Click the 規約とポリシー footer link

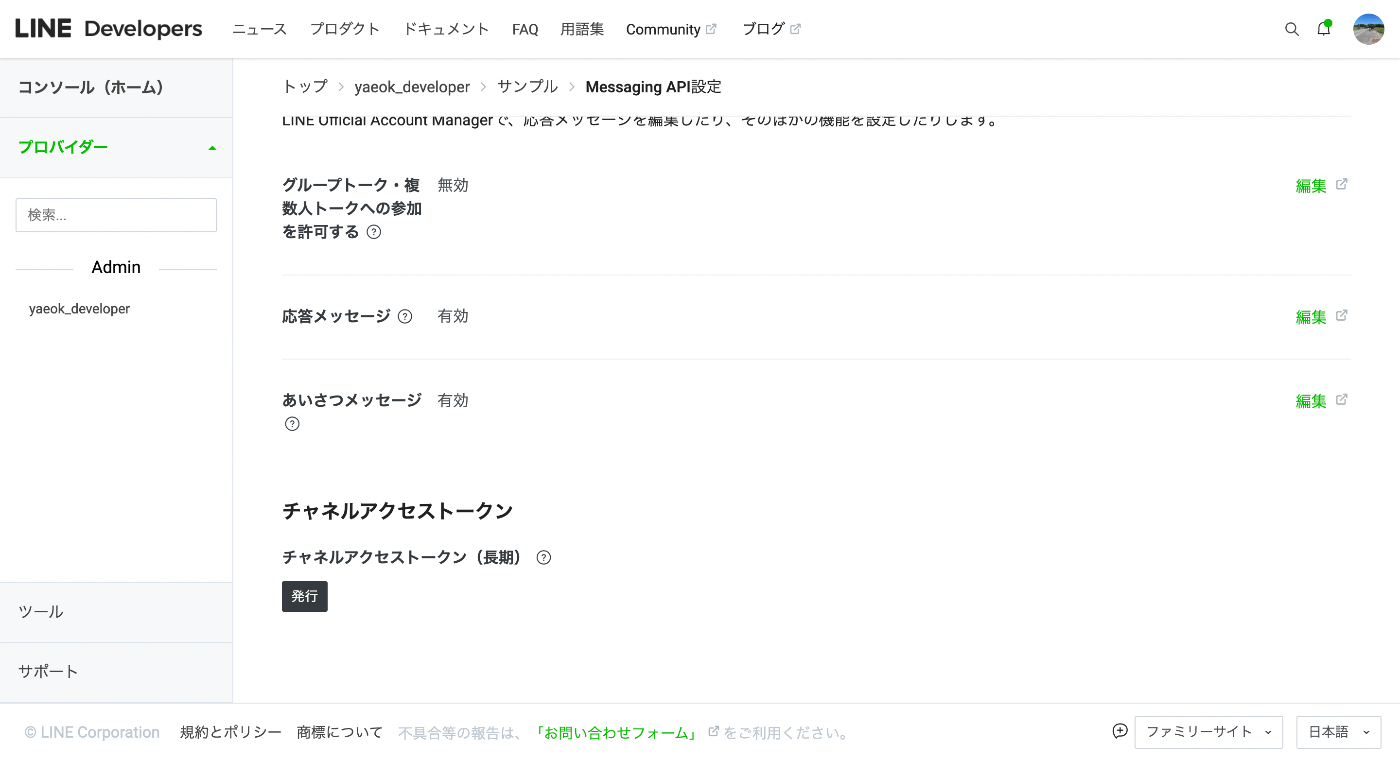231,732
